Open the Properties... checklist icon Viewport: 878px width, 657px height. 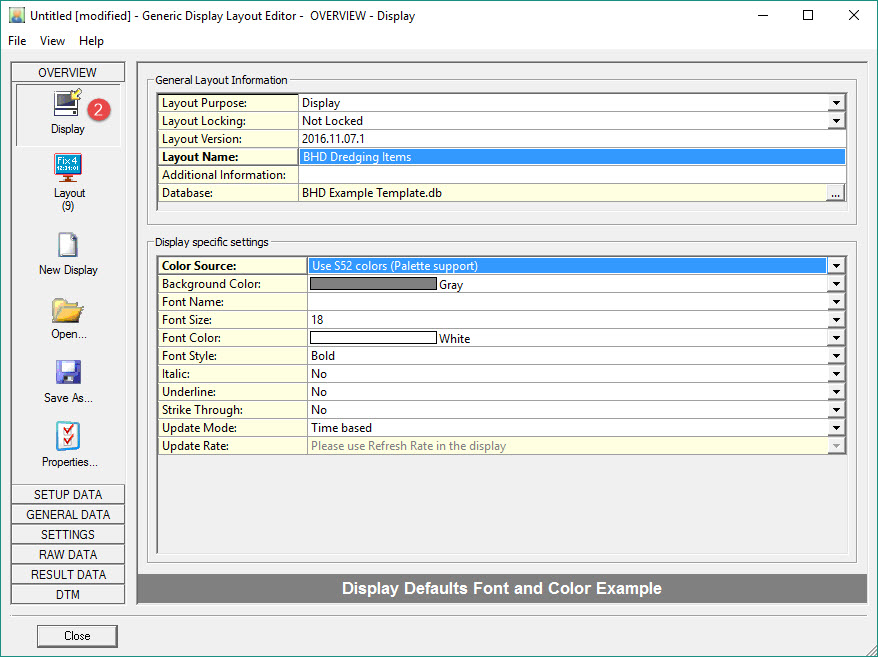(68, 437)
